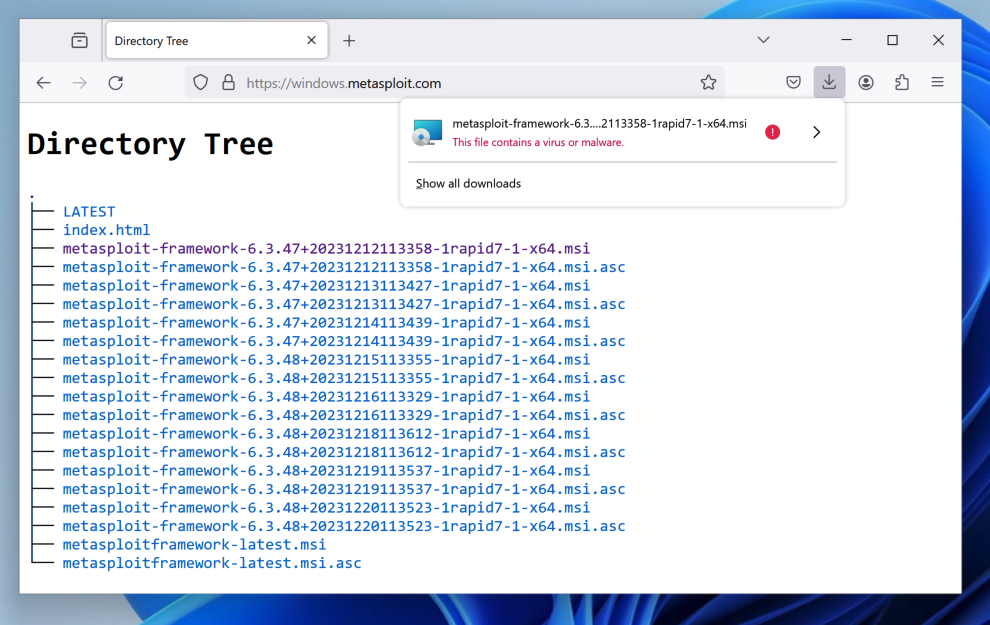Click the Save to Pocket icon
Viewport: 990px width, 625px height.
(x=793, y=82)
